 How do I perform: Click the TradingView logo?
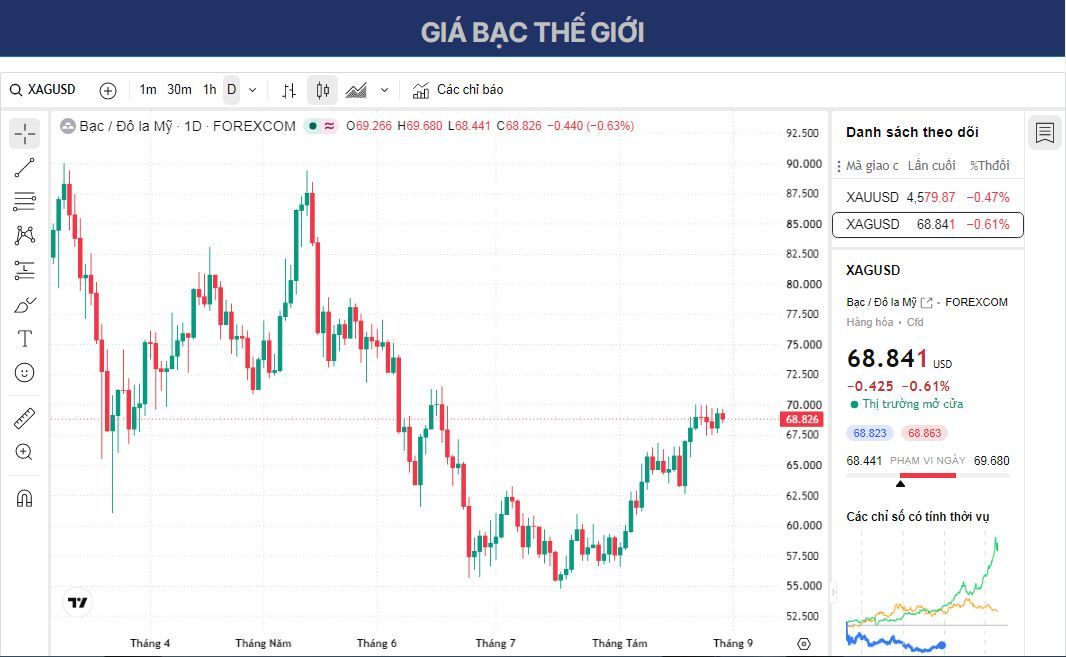(78, 603)
